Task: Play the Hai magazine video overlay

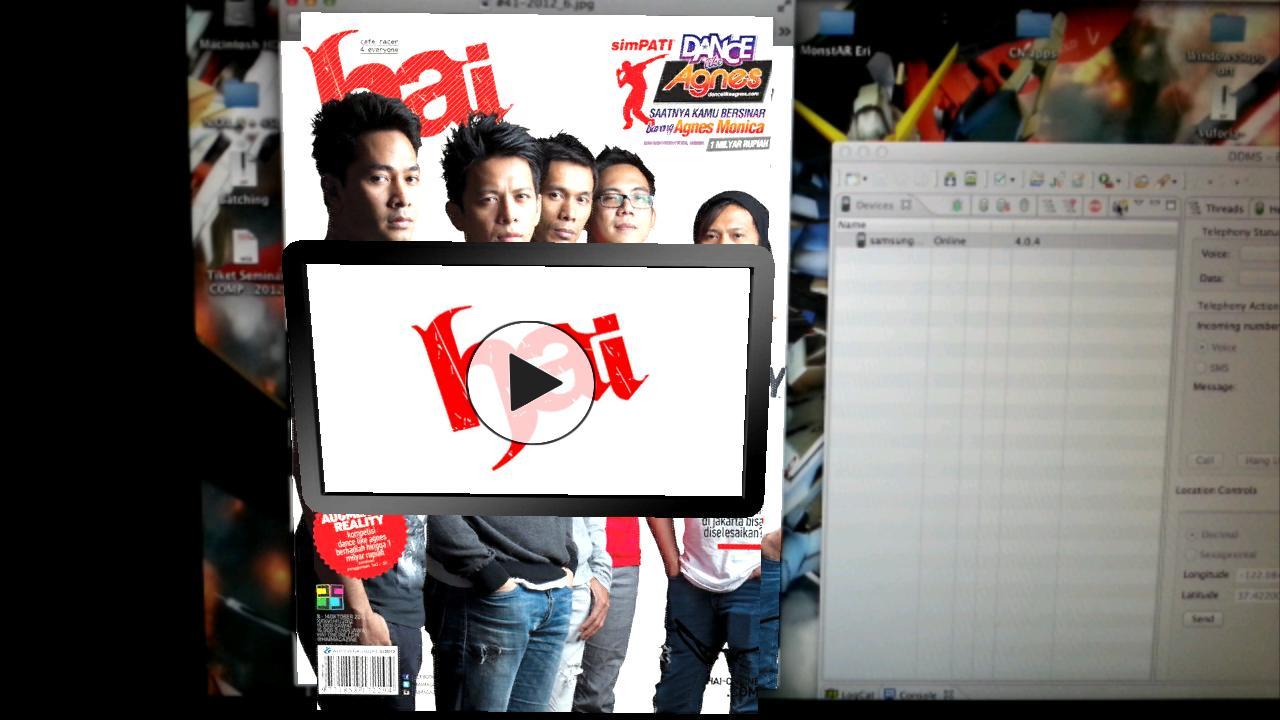Action: [530, 382]
